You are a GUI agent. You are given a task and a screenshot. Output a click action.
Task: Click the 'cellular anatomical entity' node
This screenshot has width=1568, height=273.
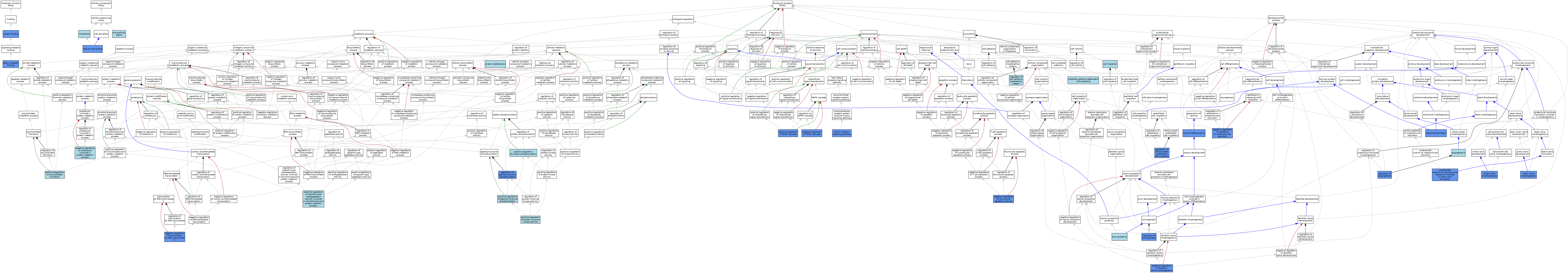tap(101, 19)
